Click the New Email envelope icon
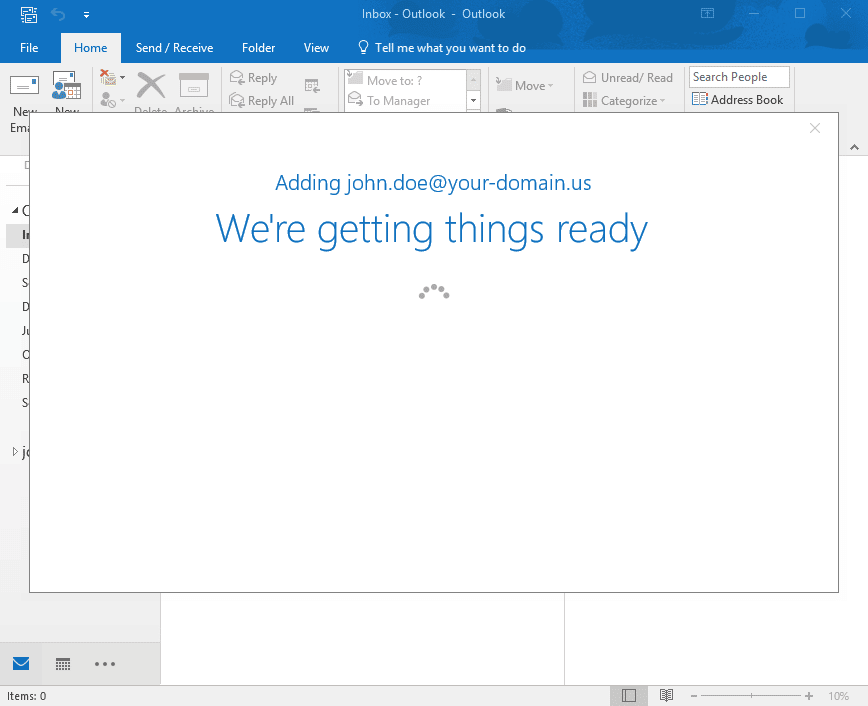 click(24, 86)
